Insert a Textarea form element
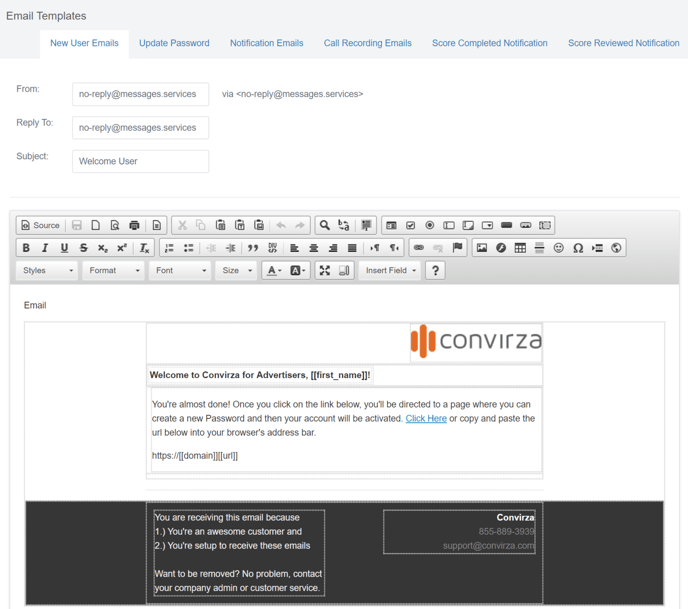The height and width of the screenshot is (609, 688). pos(468,225)
